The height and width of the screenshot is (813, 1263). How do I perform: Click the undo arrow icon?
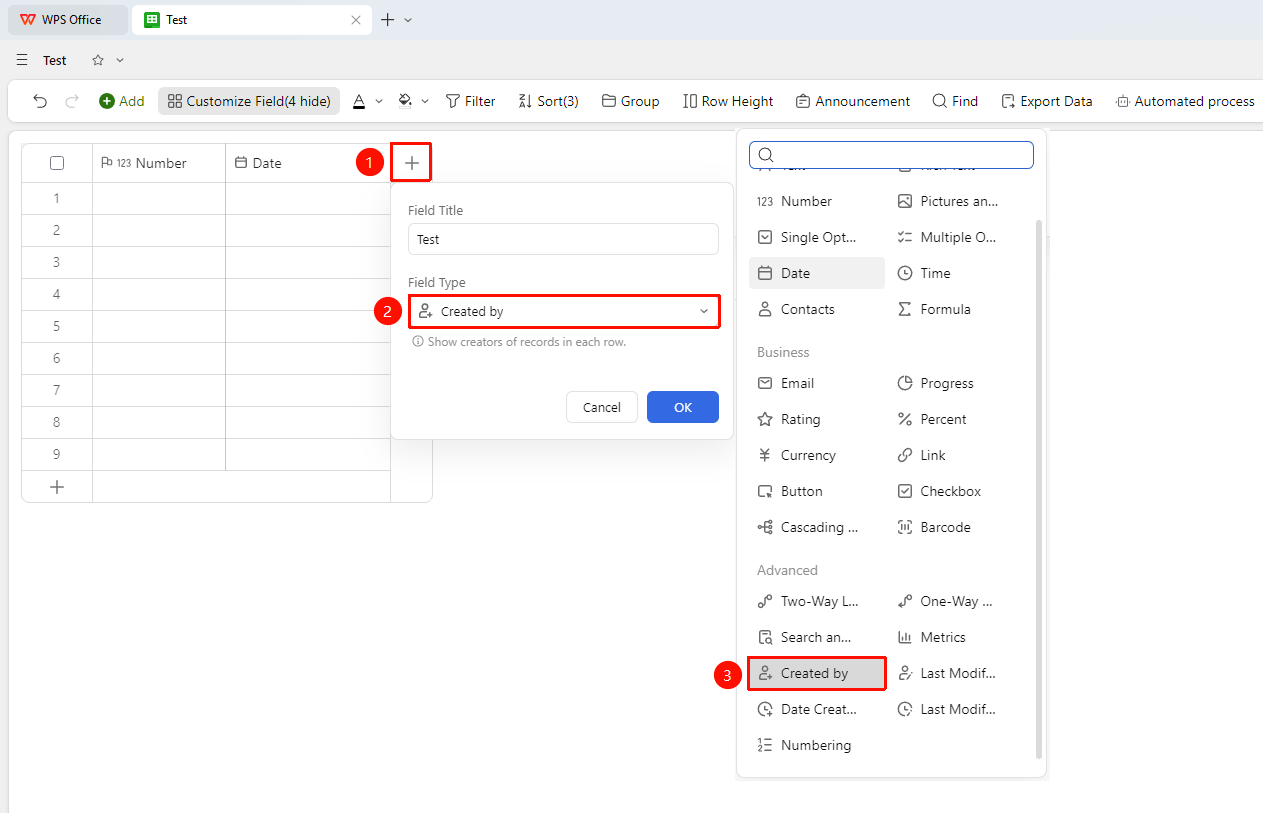[x=40, y=101]
